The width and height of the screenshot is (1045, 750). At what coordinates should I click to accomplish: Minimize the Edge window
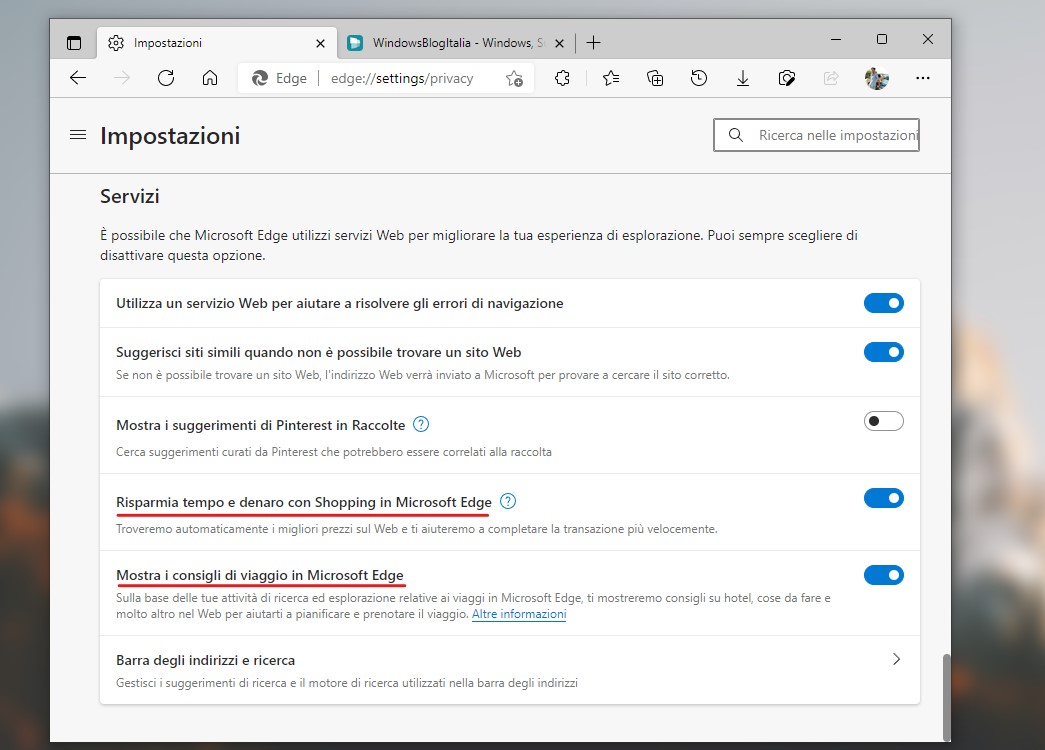[836, 39]
